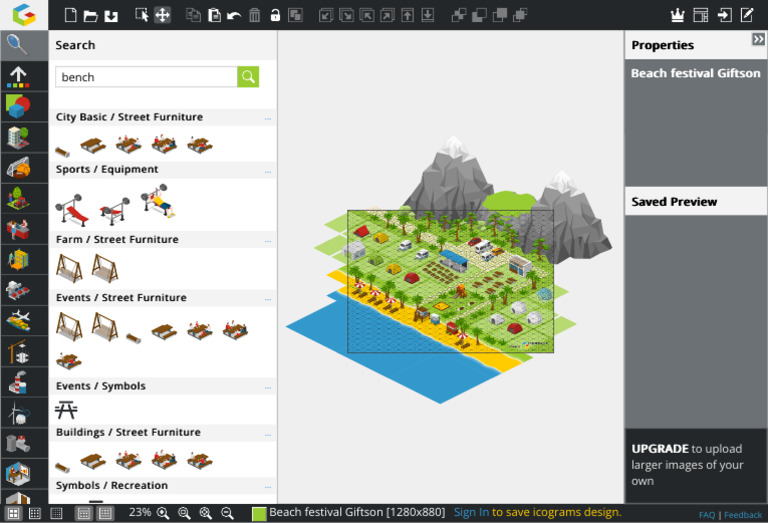Click the paste clipboard icon
The image size is (768, 523).
[x=214, y=15]
